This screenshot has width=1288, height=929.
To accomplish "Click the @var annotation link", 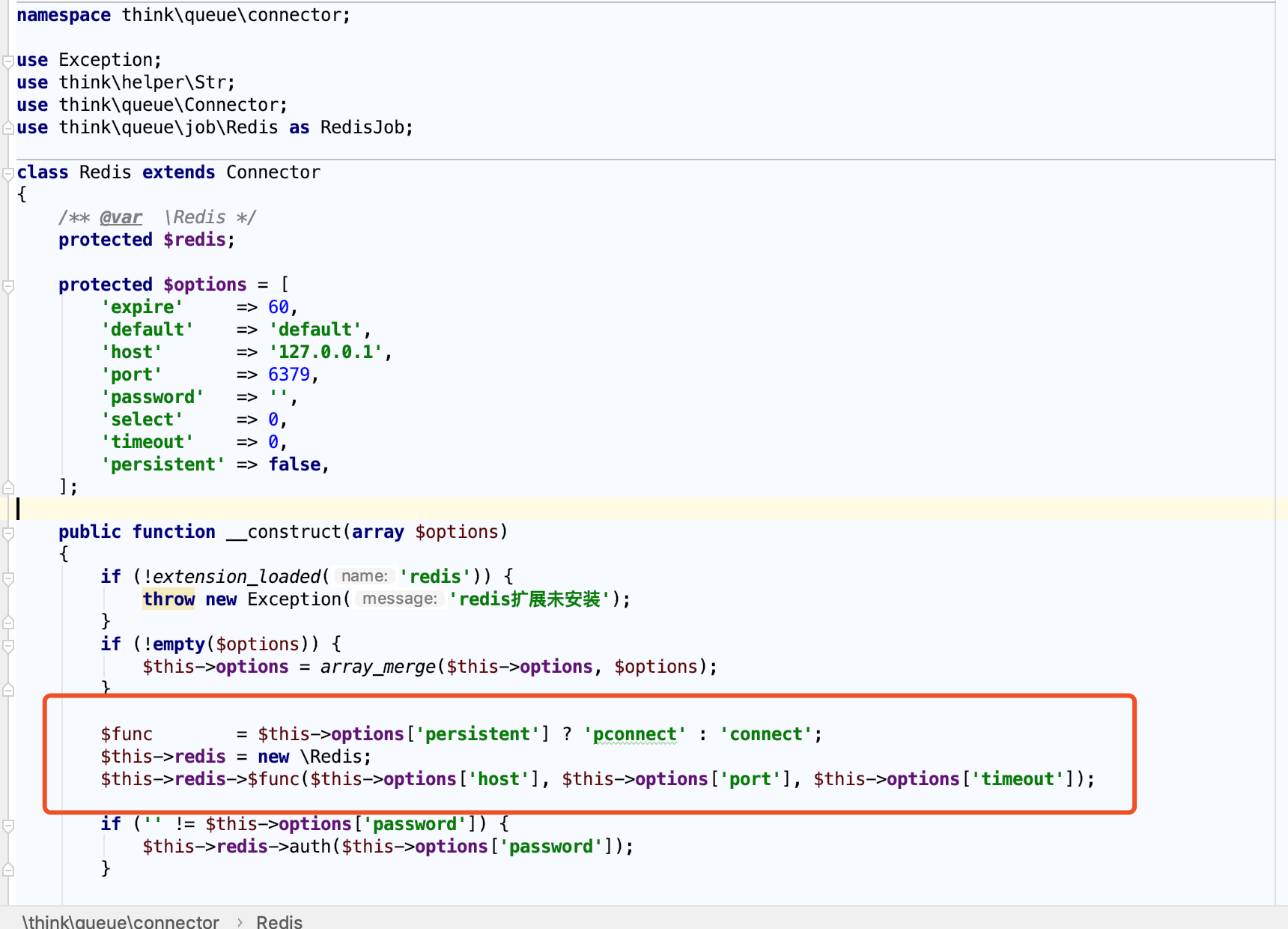I will click(121, 217).
